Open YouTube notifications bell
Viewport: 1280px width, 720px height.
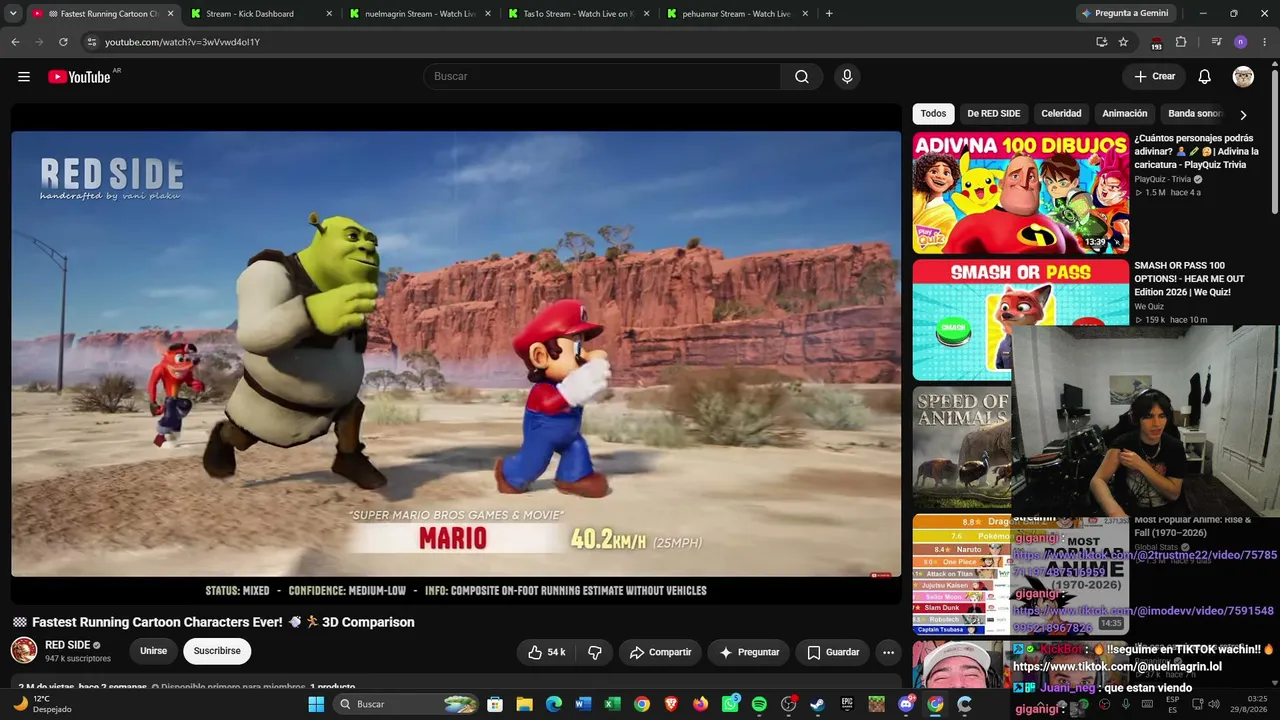(x=1205, y=77)
